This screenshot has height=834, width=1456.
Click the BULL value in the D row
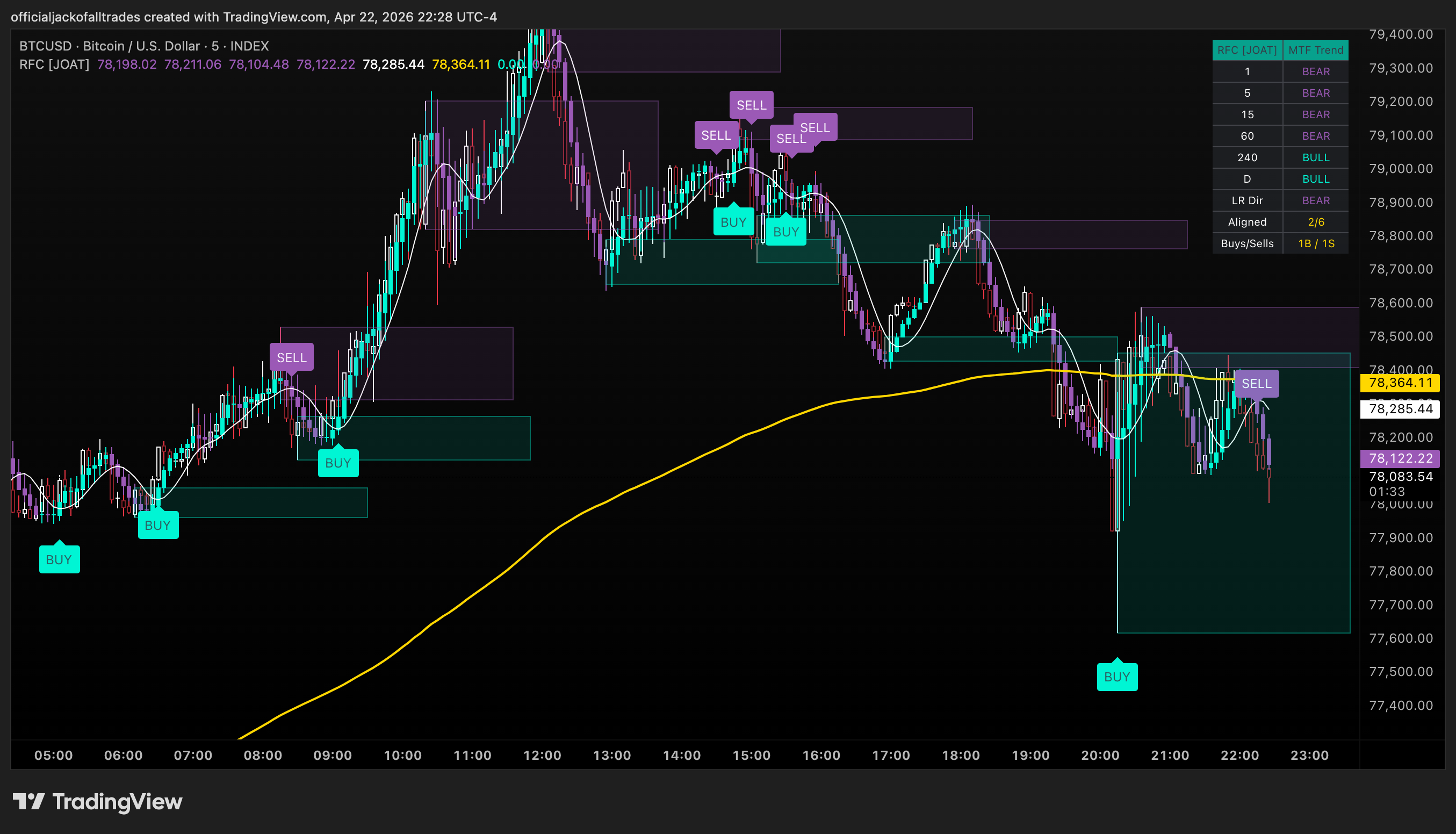tap(1316, 179)
